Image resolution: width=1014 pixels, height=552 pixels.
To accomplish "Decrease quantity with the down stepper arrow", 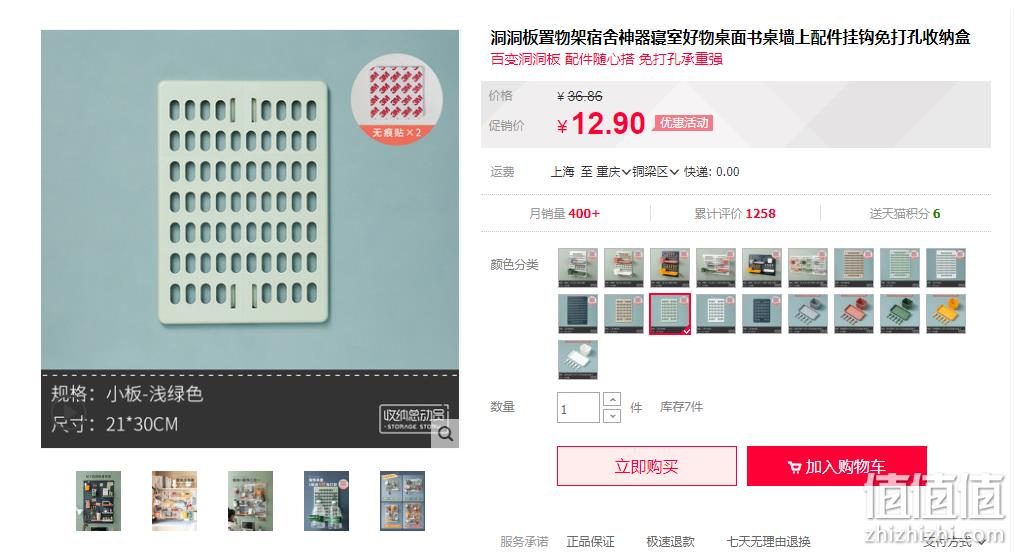I will [x=612, y=416].
